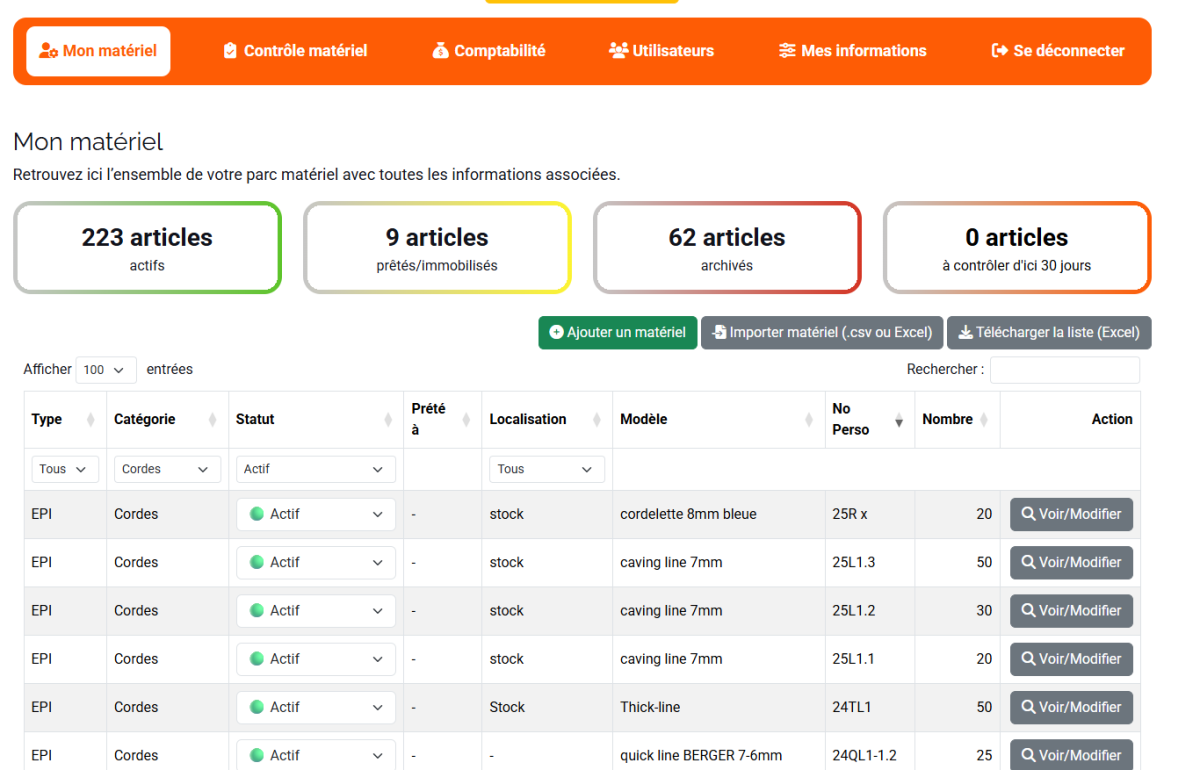1200x770 pixels.
Task: Go to Comptabilité section
Action: [x=489, y=51]
